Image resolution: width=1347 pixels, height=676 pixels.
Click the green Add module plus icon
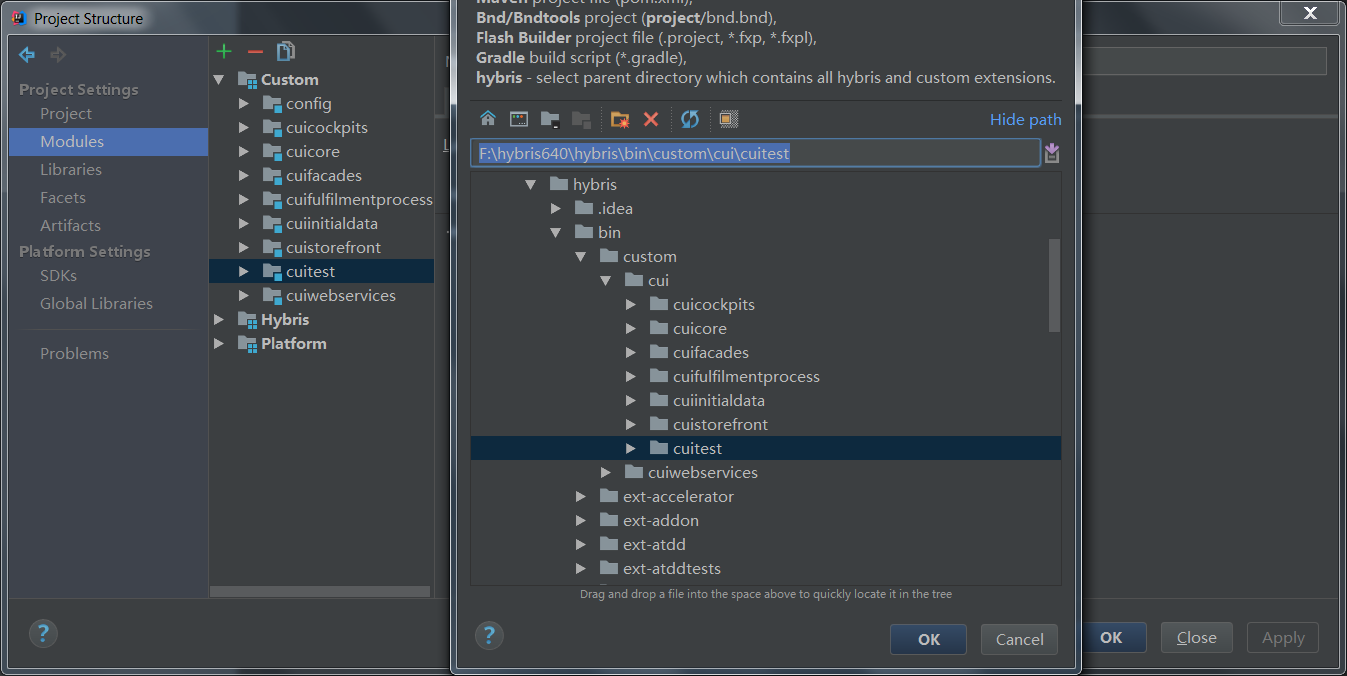224,51
